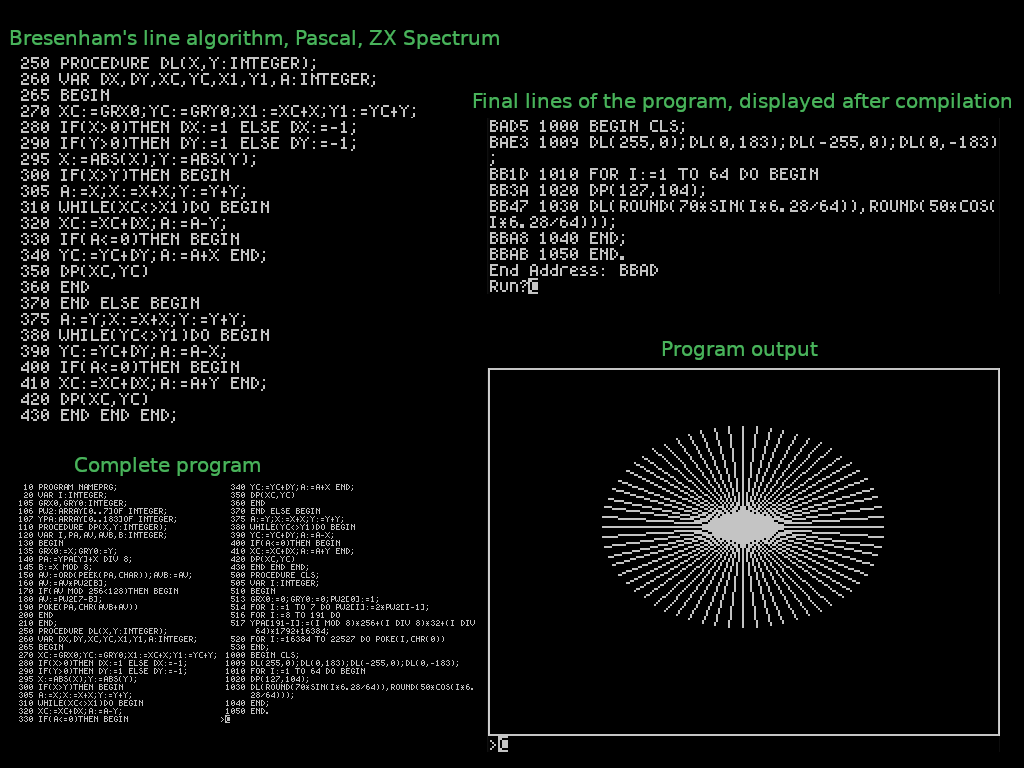Click the Run? prompt cursor
This screenshot has width=1024, height=768.
point(533,287)
